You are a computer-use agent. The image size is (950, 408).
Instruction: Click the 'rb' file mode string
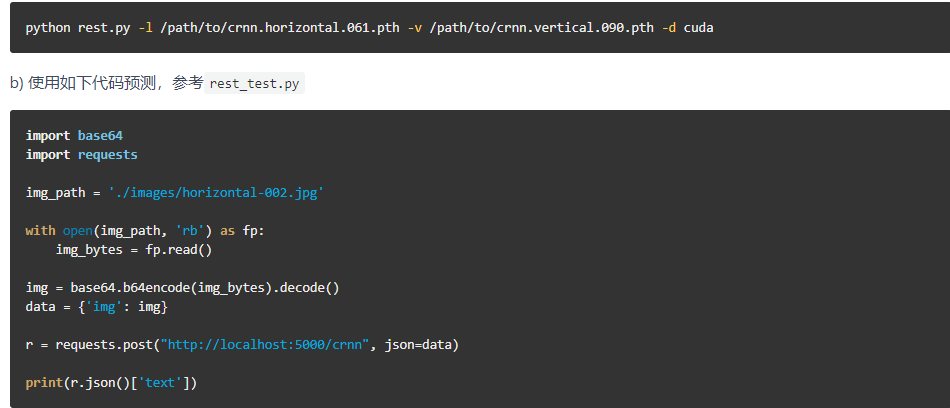pos(190,230)
